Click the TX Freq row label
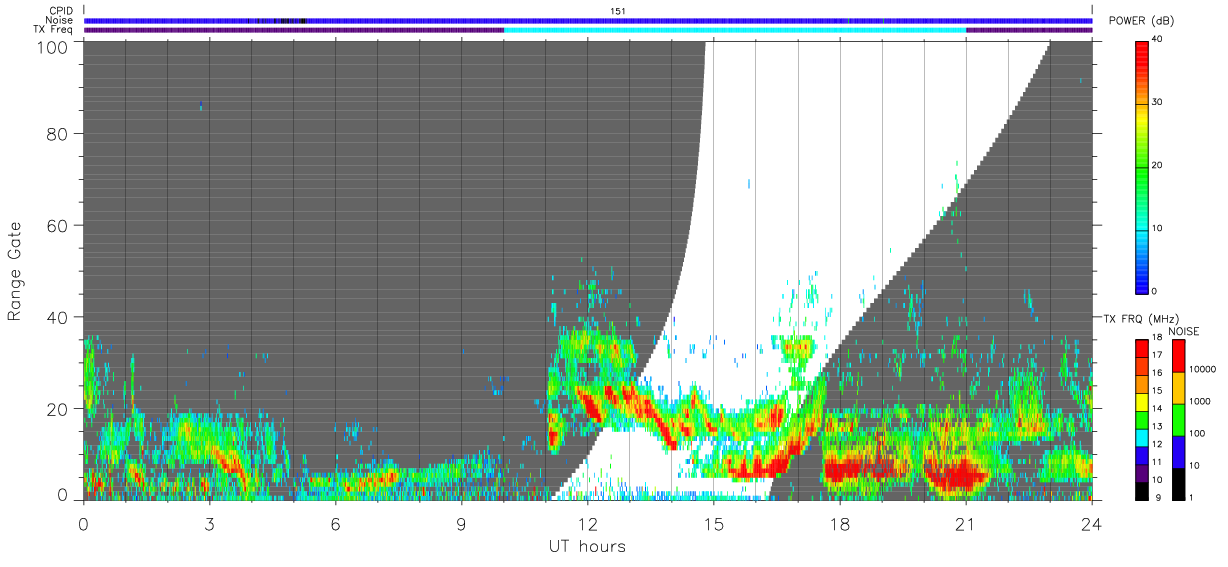The image size is (1228, 567). click(x=53, y=30)
